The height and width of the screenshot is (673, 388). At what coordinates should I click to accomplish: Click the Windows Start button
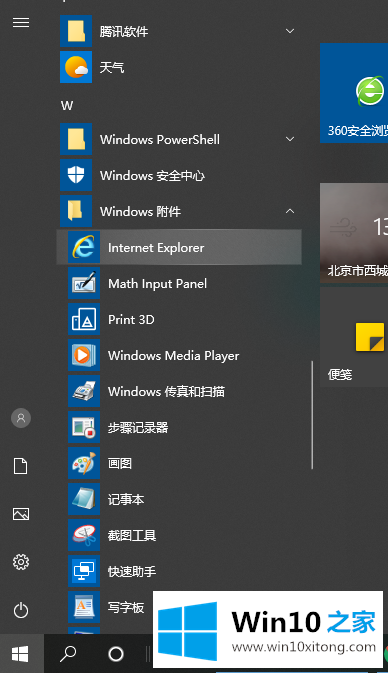point(21,654)
